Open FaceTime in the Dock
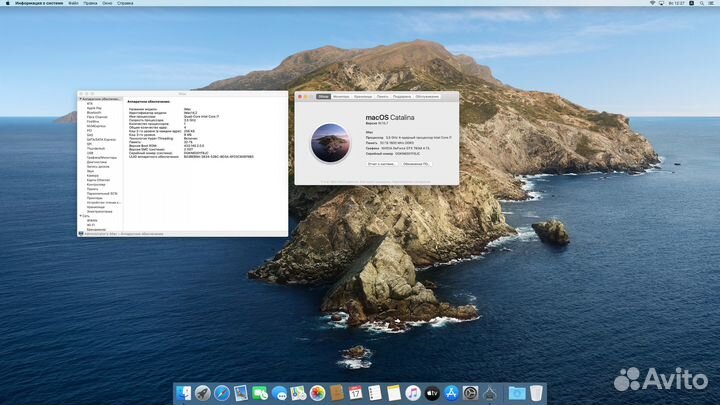The height and width of the screenshot is (405, 720). [x=260, y=393]
